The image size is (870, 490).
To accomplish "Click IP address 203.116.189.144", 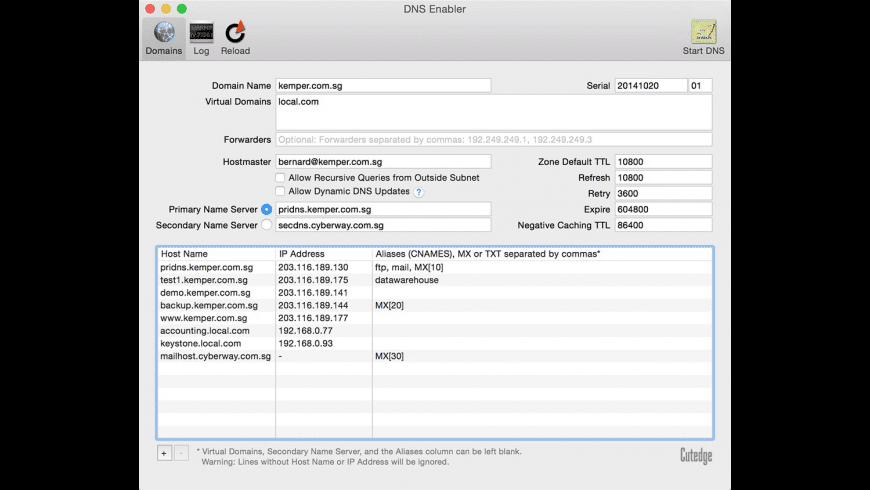I will point(313,305).
